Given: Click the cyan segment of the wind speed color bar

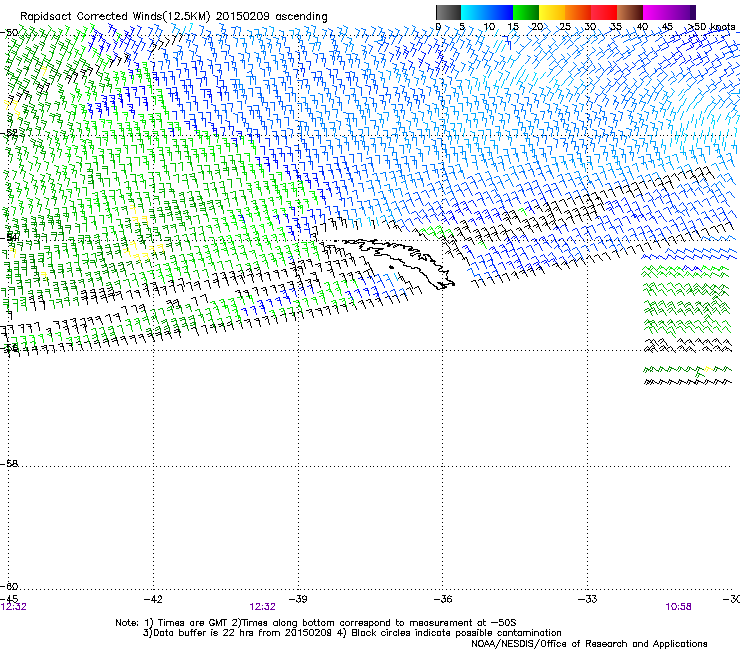Looking at the screenshot, I should point(487,12).
